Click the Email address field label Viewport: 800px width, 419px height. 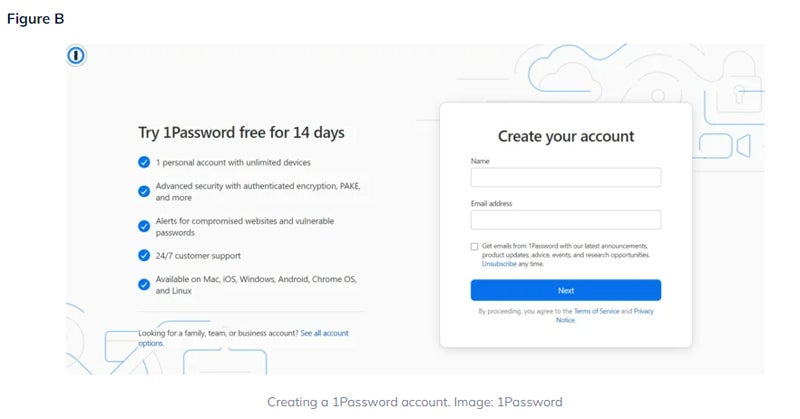(x=491, y=204)
